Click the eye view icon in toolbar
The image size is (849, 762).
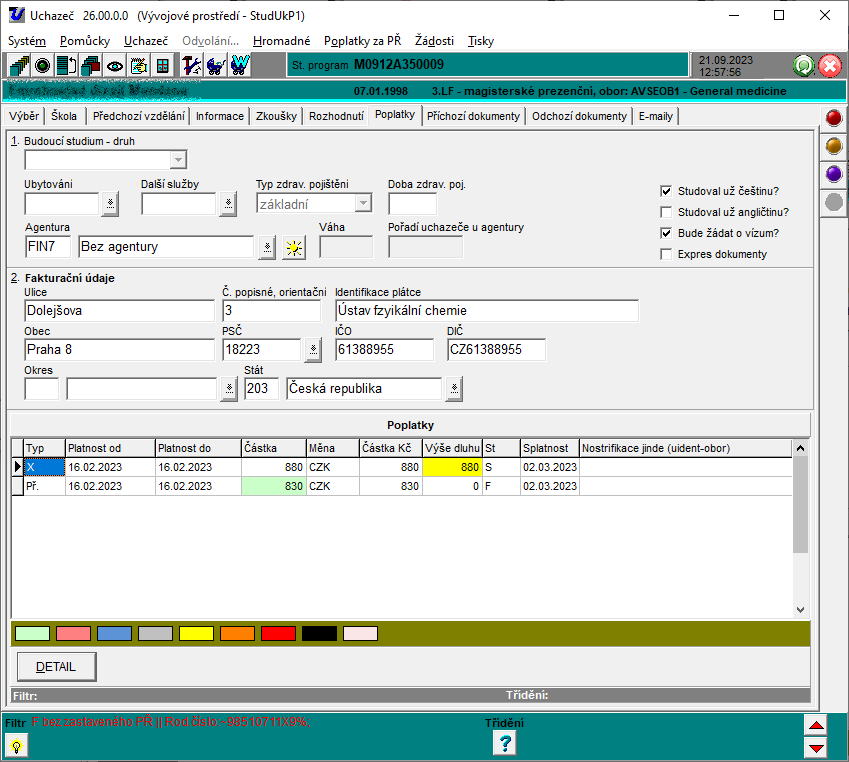point(115,66)
